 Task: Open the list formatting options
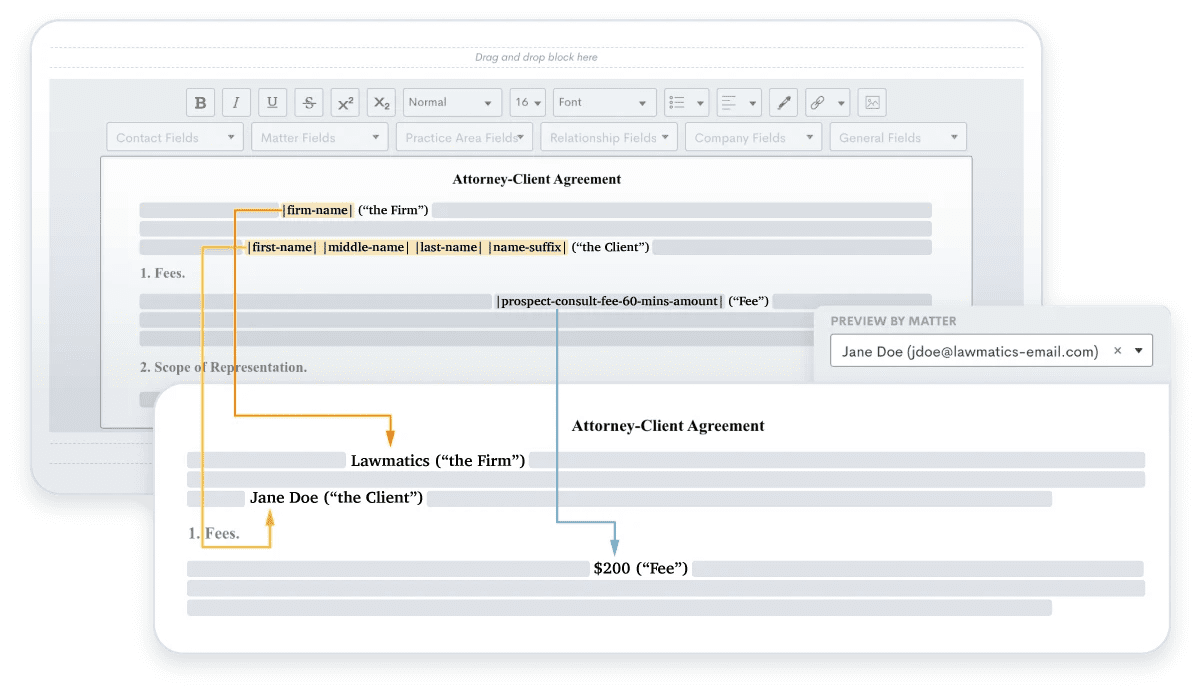click(x=686, y=102)
